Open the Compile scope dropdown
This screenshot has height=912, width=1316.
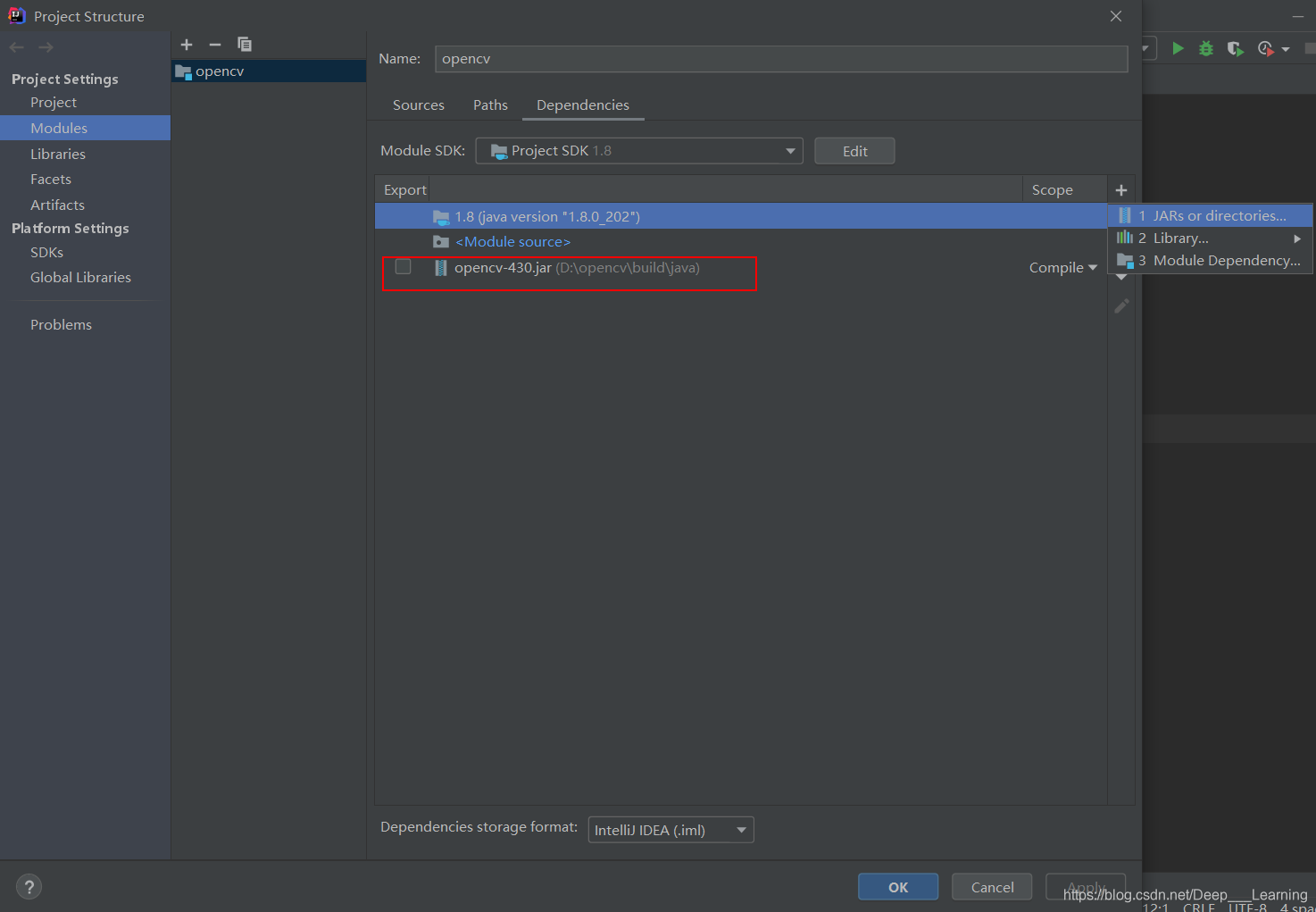click(x=1062, y=268)
